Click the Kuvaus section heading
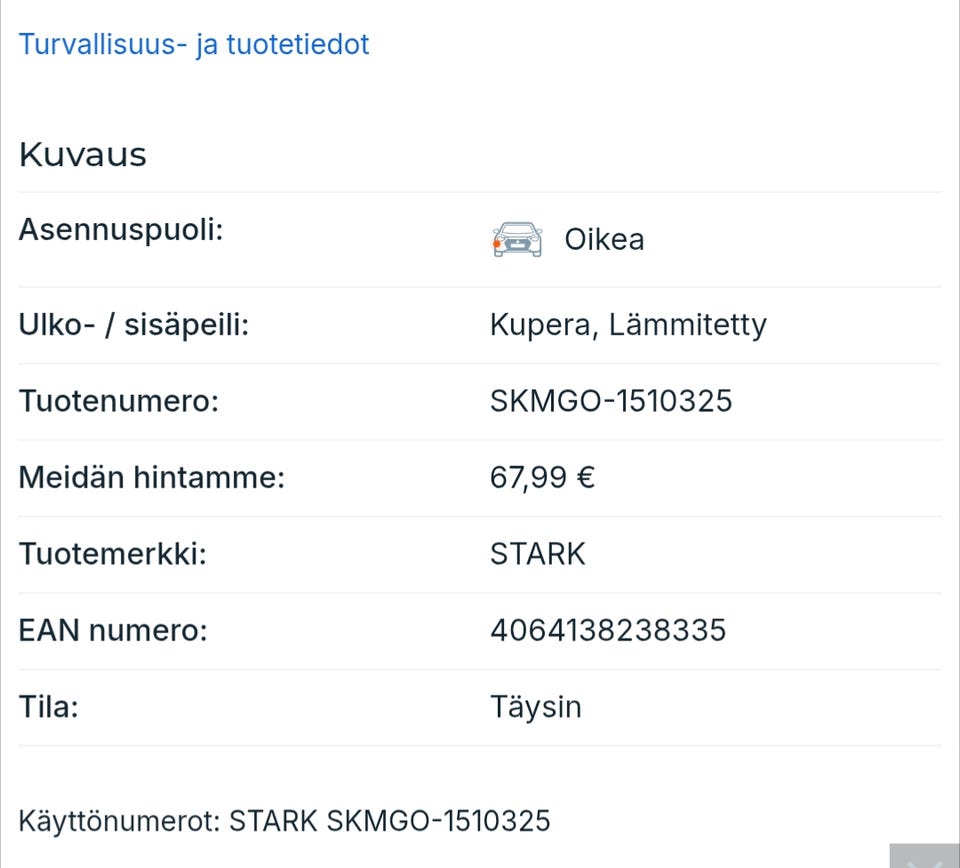This screenshot has height=868, width=960. point(83,155)
